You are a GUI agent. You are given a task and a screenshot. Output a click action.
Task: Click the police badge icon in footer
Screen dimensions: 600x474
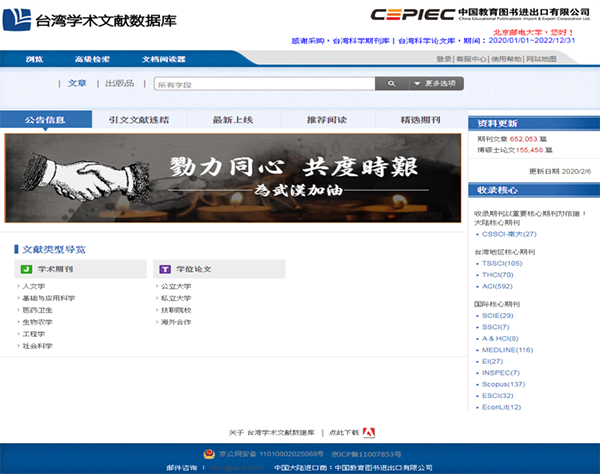[x=210, y=452]
